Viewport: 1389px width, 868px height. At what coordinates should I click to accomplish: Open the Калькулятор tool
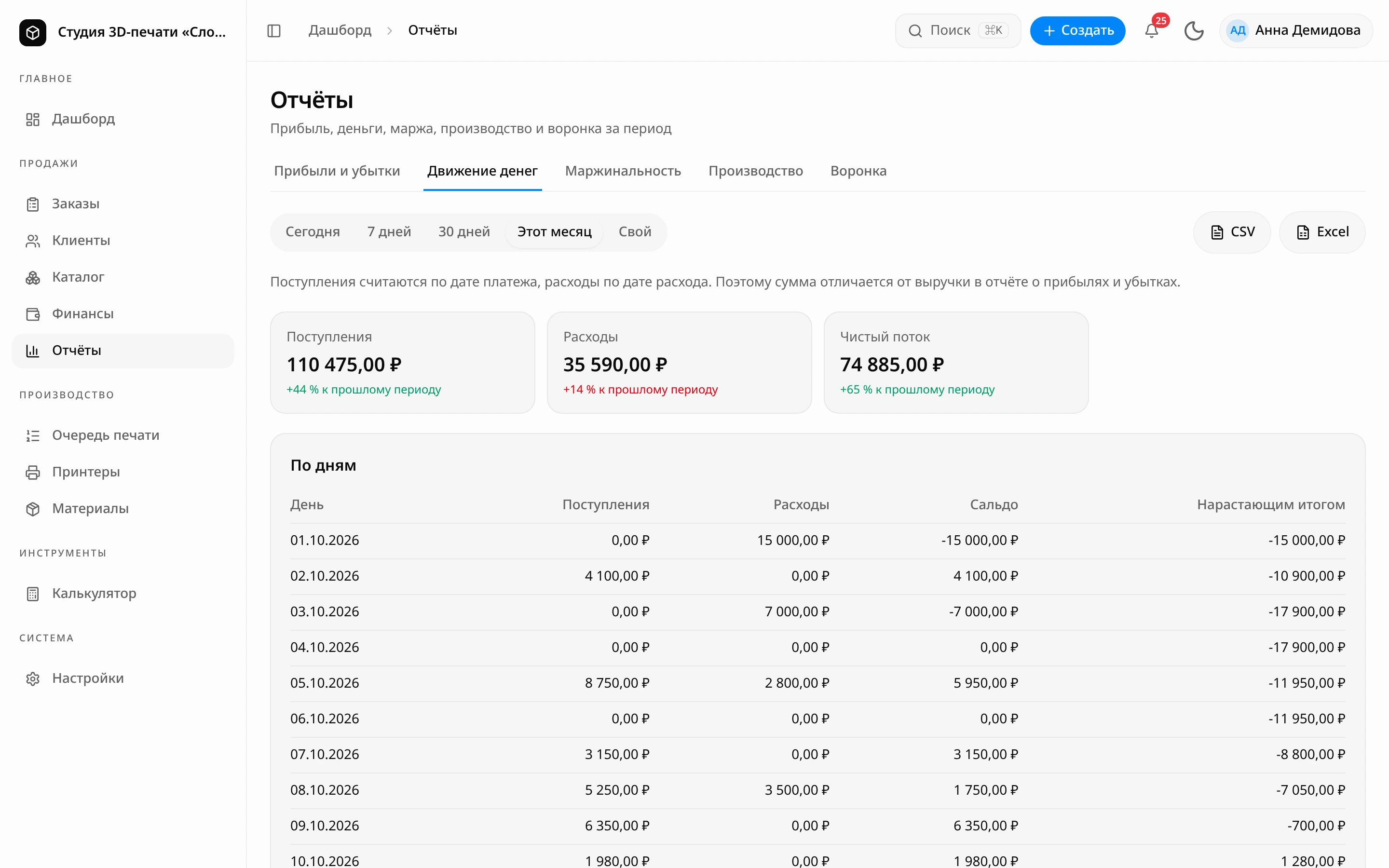point(123,594)
